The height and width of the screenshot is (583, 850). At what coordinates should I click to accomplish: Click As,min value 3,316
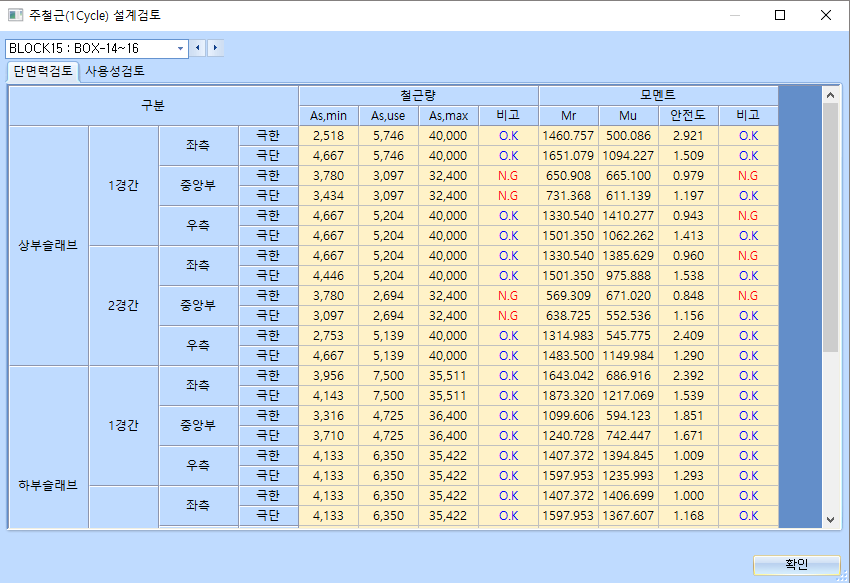pos(329,416)
